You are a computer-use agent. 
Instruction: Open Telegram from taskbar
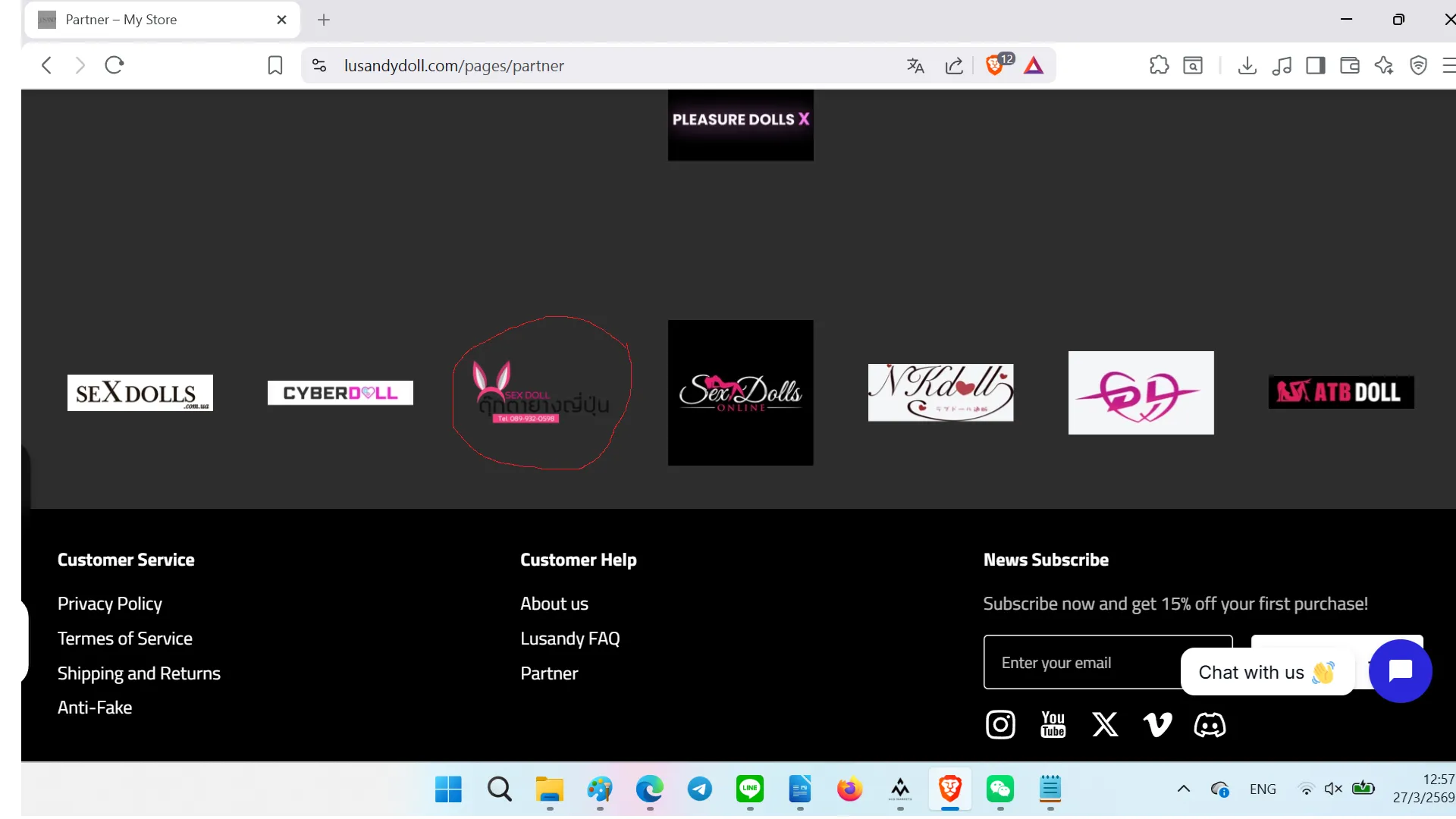coord(700,789)
